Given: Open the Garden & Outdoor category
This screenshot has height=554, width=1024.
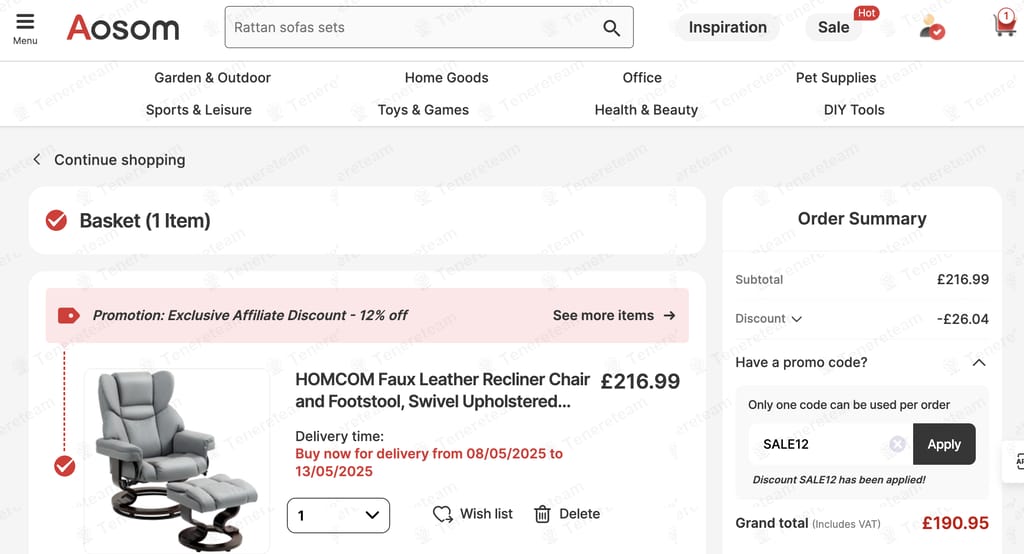Looking at the screenshot, I should pos(212,78).
